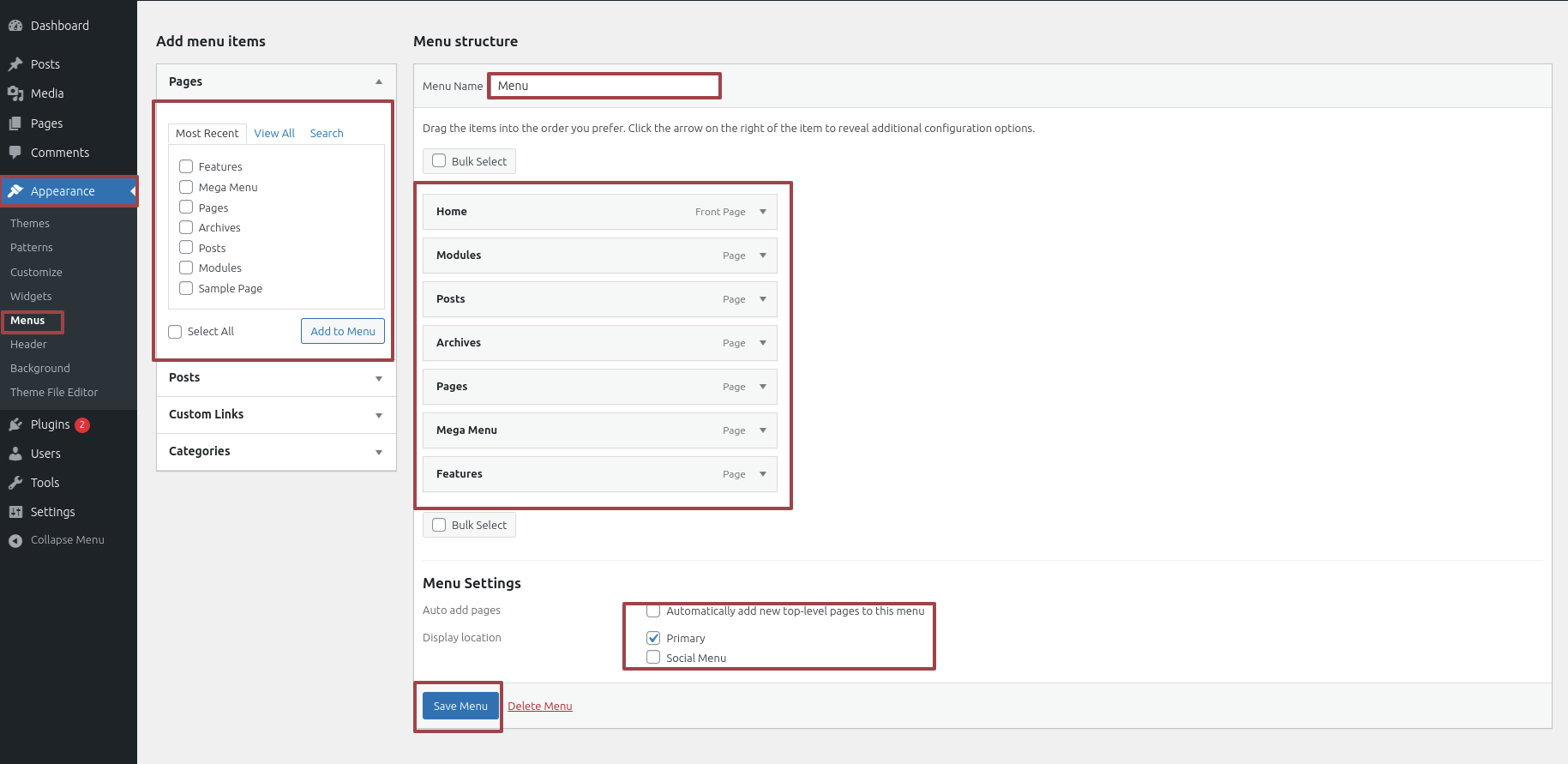This screenshot has width=1568, height=764.
Task: Enable the bottom Bulk Select checkbox
Action: point(439,525)
